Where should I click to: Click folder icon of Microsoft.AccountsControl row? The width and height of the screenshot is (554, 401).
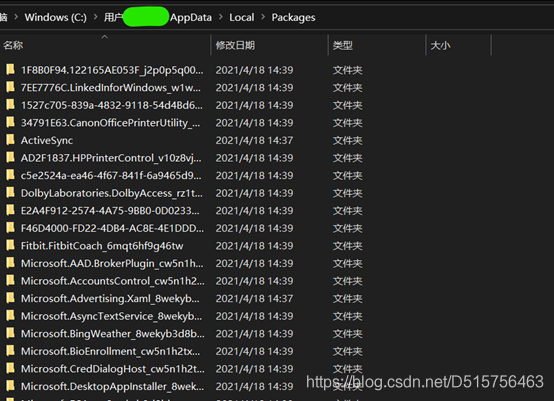10,281
